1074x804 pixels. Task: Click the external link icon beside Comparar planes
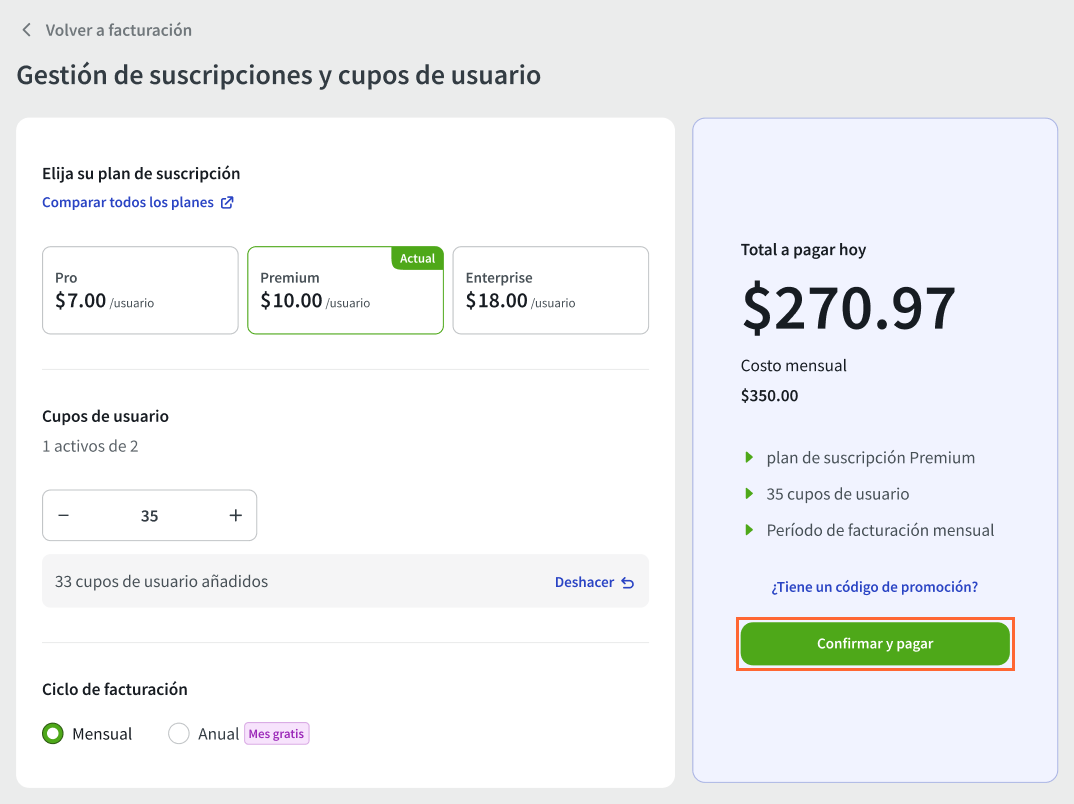(227, 202)
